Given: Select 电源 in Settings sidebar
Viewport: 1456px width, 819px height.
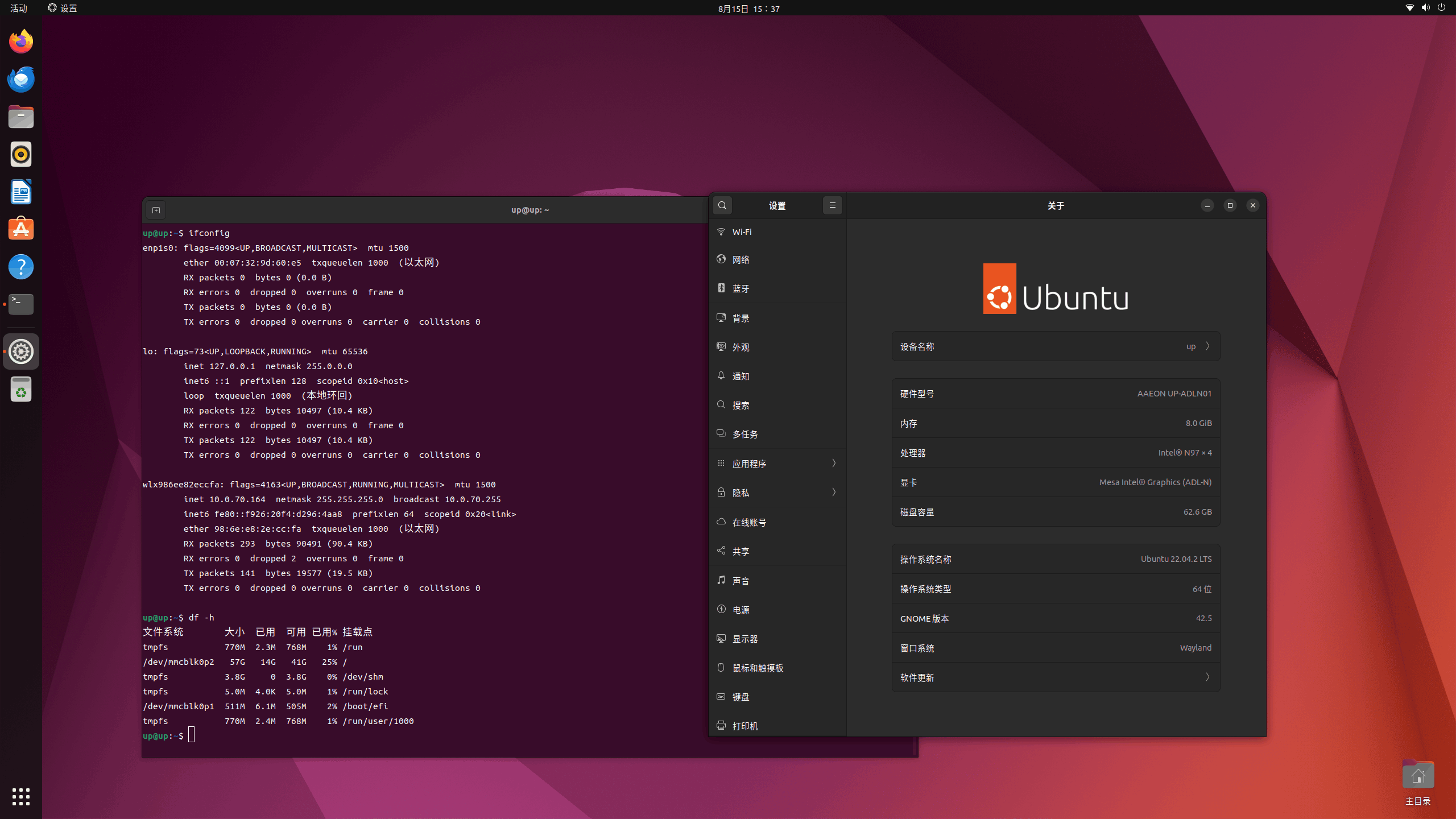Looking at the screenshot, I should coord(777,610).
